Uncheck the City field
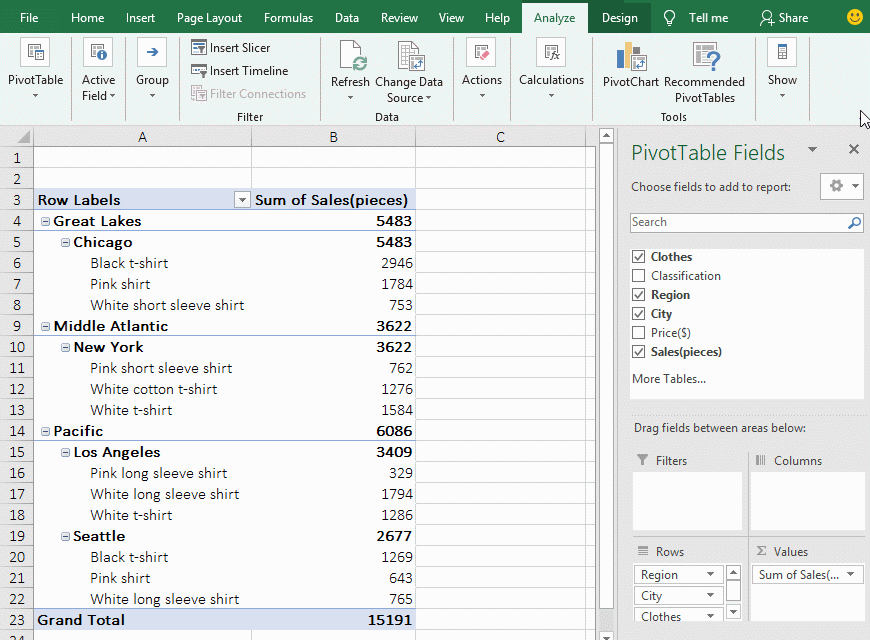870x640 pixels. [x=638, y=313]
